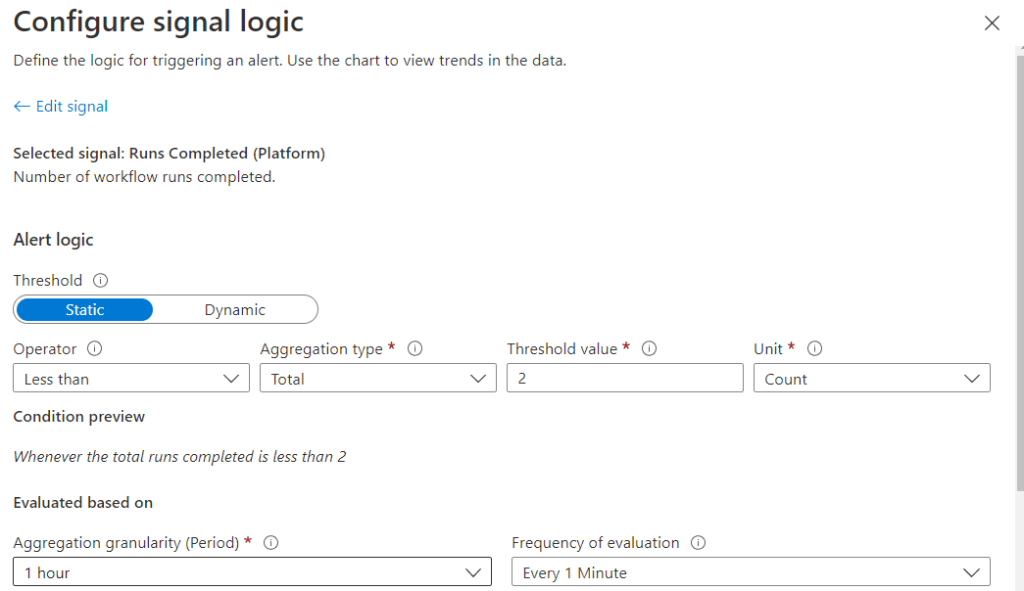Expand Frequency of evaluation dropdown Every 1 Minute
This screenshot has height=591, width=1024.
750,573
